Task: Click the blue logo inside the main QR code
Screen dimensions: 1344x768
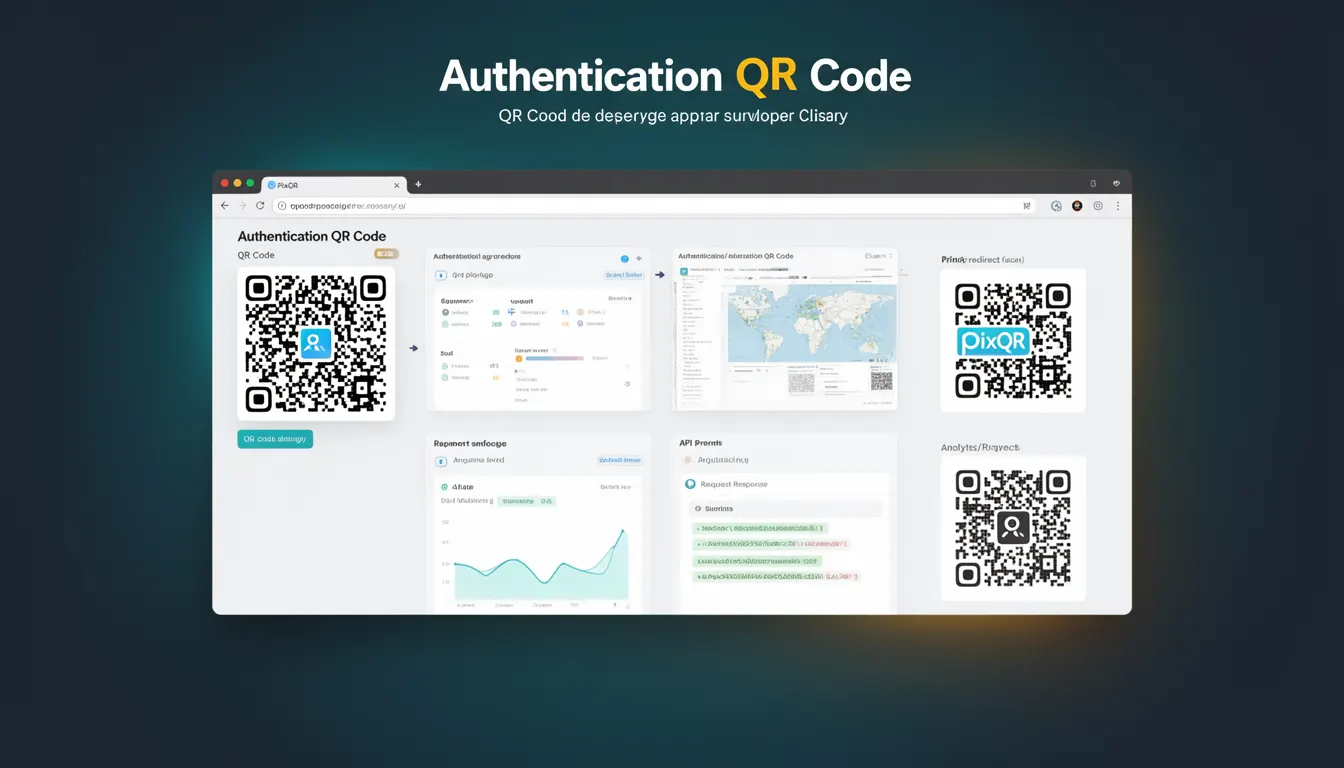Action: [315, 344]
